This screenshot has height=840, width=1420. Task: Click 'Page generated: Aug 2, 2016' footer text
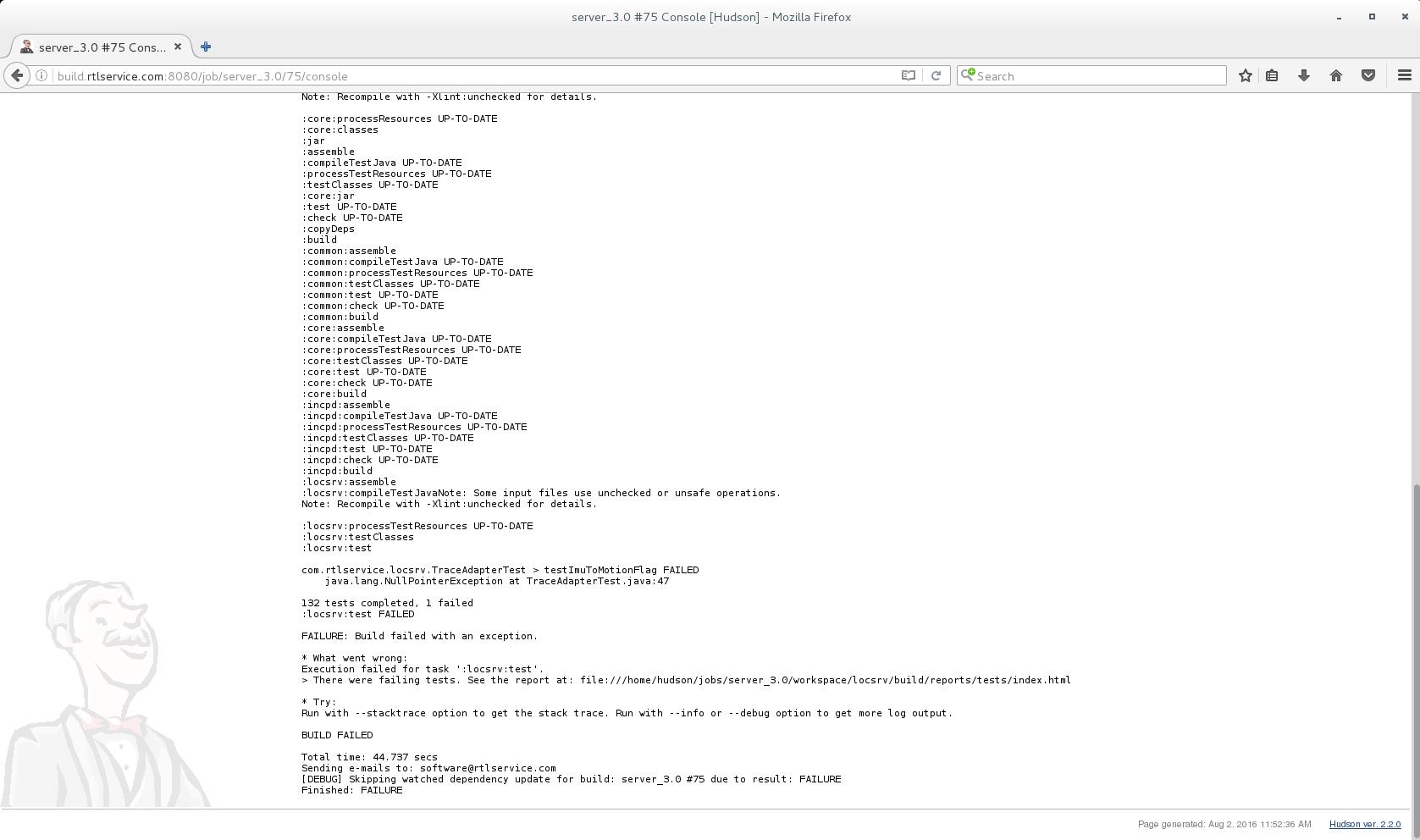(1224, 824)
